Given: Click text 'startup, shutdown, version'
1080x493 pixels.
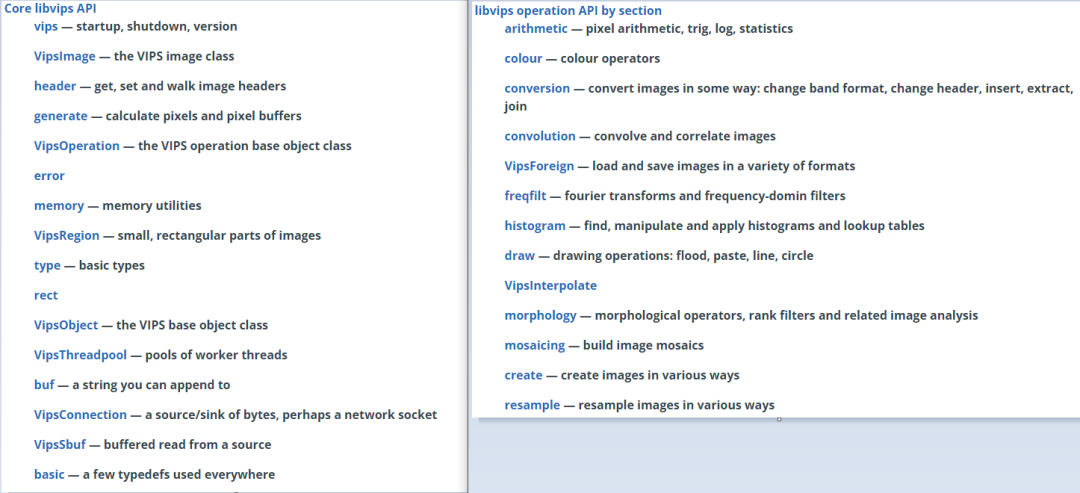Looking at the screenshot, I should pos(156,27).
